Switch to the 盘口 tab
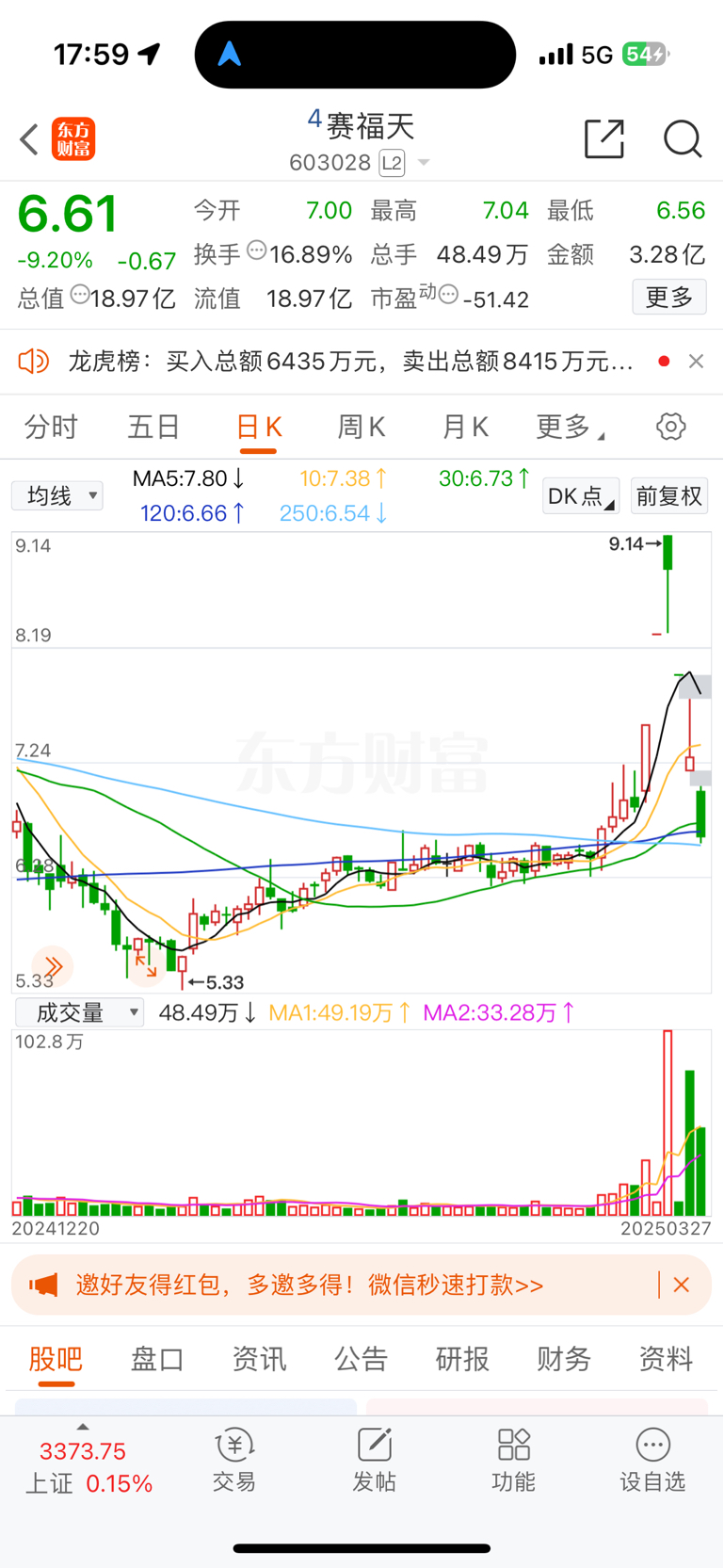The width and height of the screenshot is (724, 1568). pyautogui.click(x=157, y=1359)
